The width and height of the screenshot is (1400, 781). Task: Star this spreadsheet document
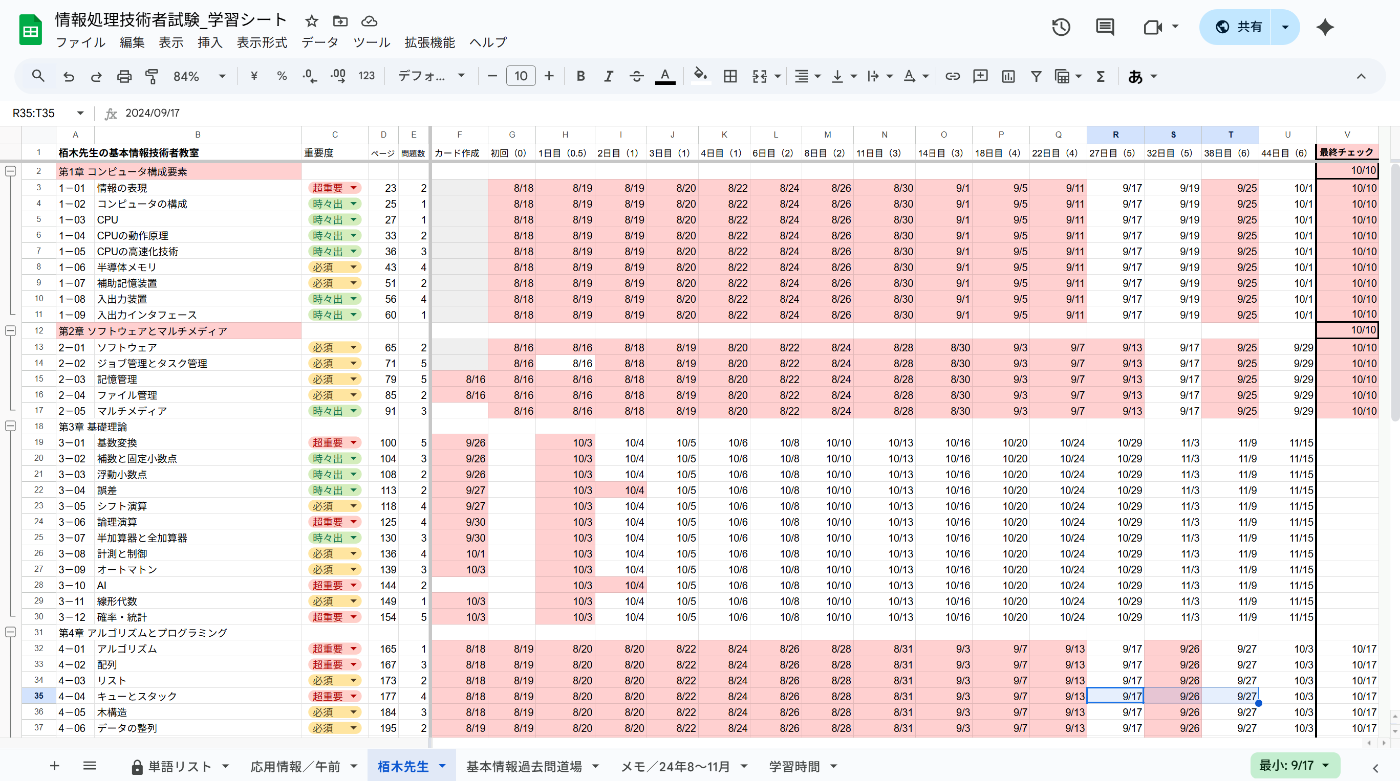pos(312,21)
